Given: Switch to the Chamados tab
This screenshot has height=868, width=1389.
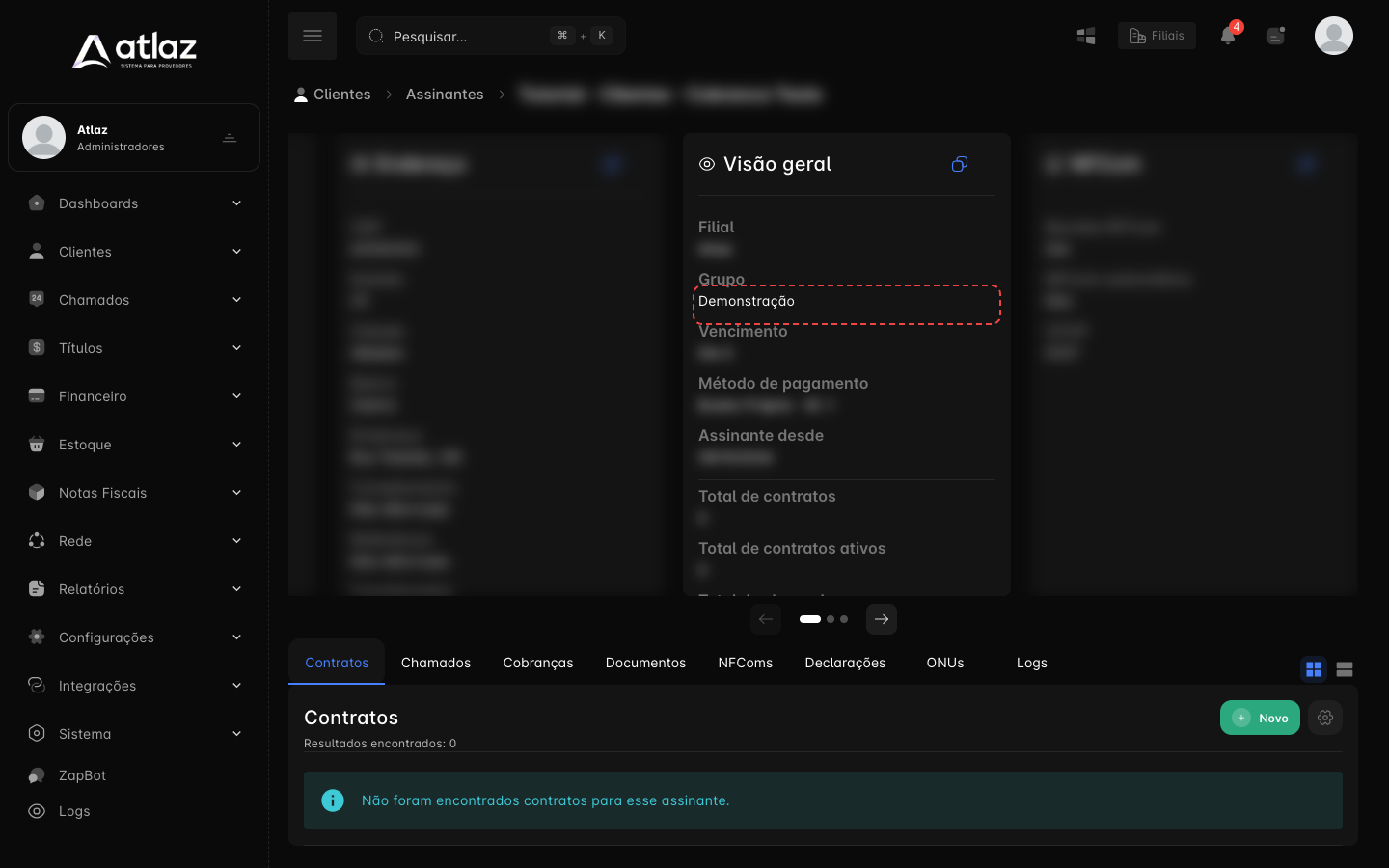Looking at the screenshot, I should 436,663.
